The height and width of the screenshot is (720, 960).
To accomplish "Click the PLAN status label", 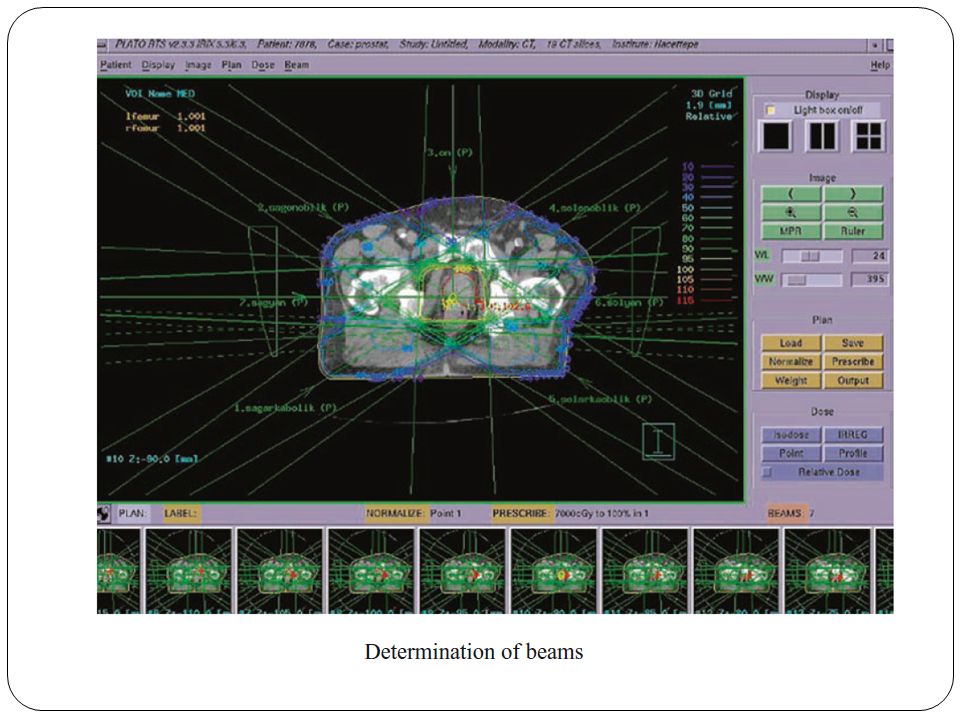I will [132, 513].
